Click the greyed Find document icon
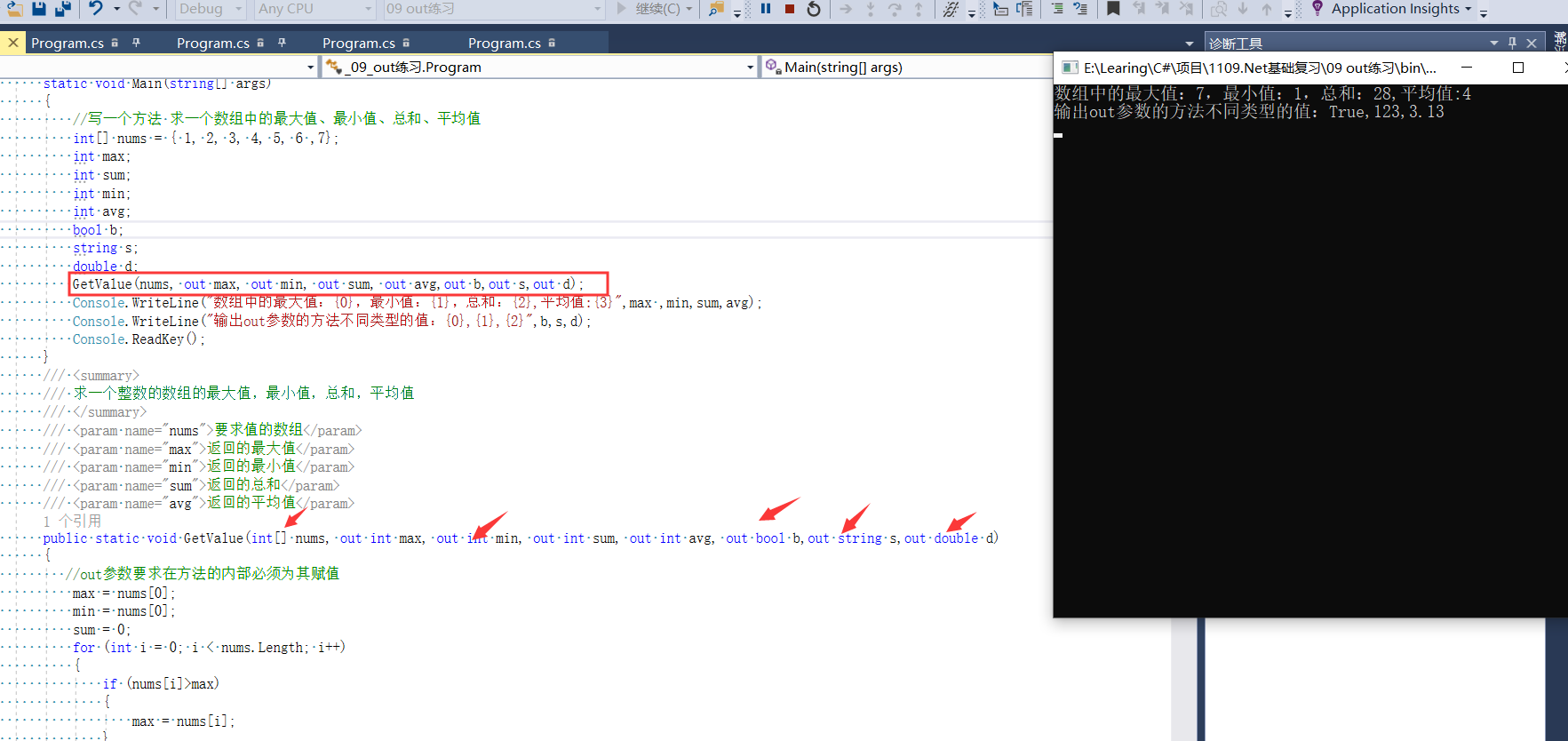Image resolution: width=1568 pixels, height=741 pixels. point(1219,9)
